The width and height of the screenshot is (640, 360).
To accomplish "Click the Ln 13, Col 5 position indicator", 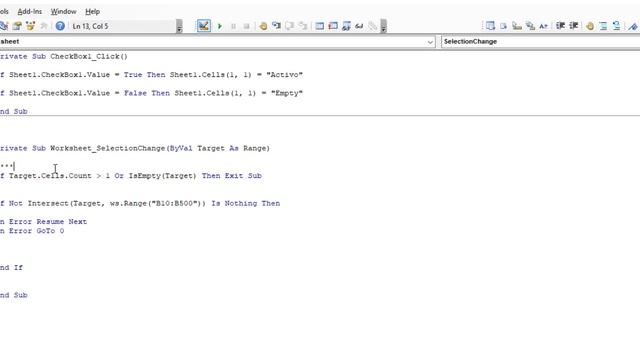I will pos(90,26).
